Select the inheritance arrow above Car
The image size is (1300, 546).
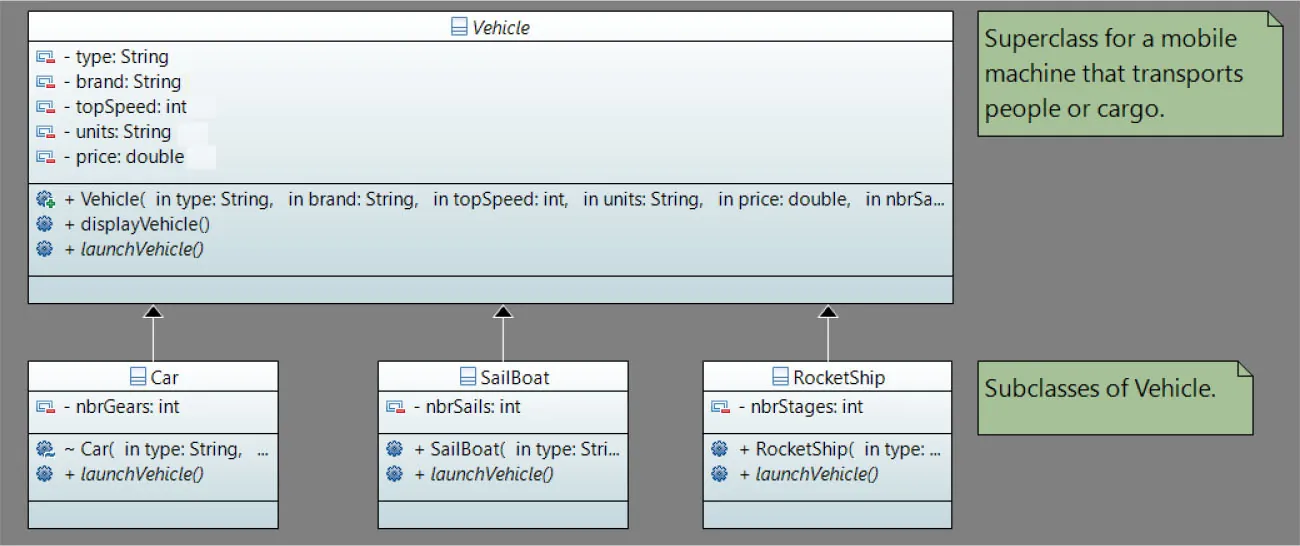(153, 313)
